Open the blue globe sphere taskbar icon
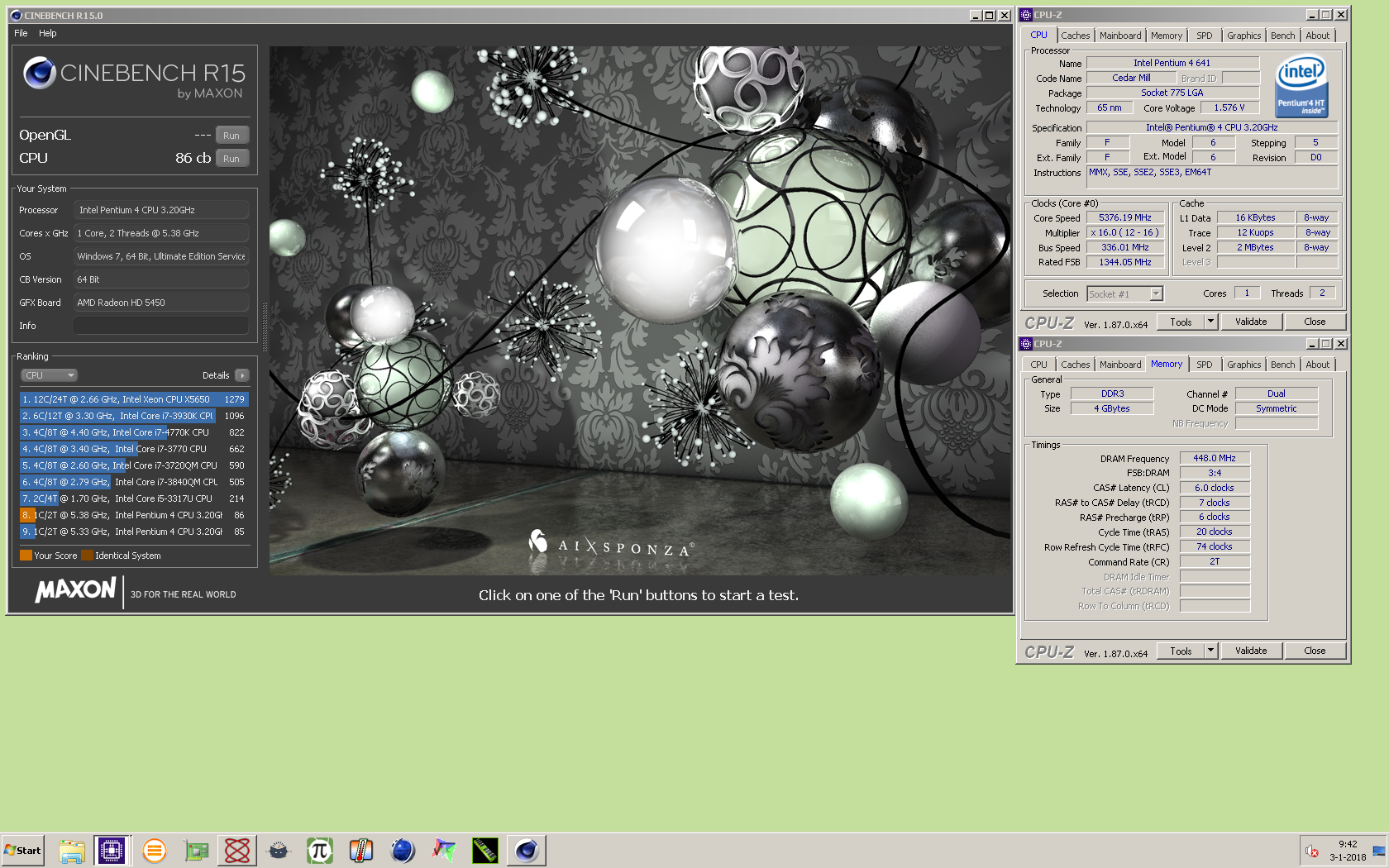Viewport: 1389px width, 868px height. (x=403, y=850)
